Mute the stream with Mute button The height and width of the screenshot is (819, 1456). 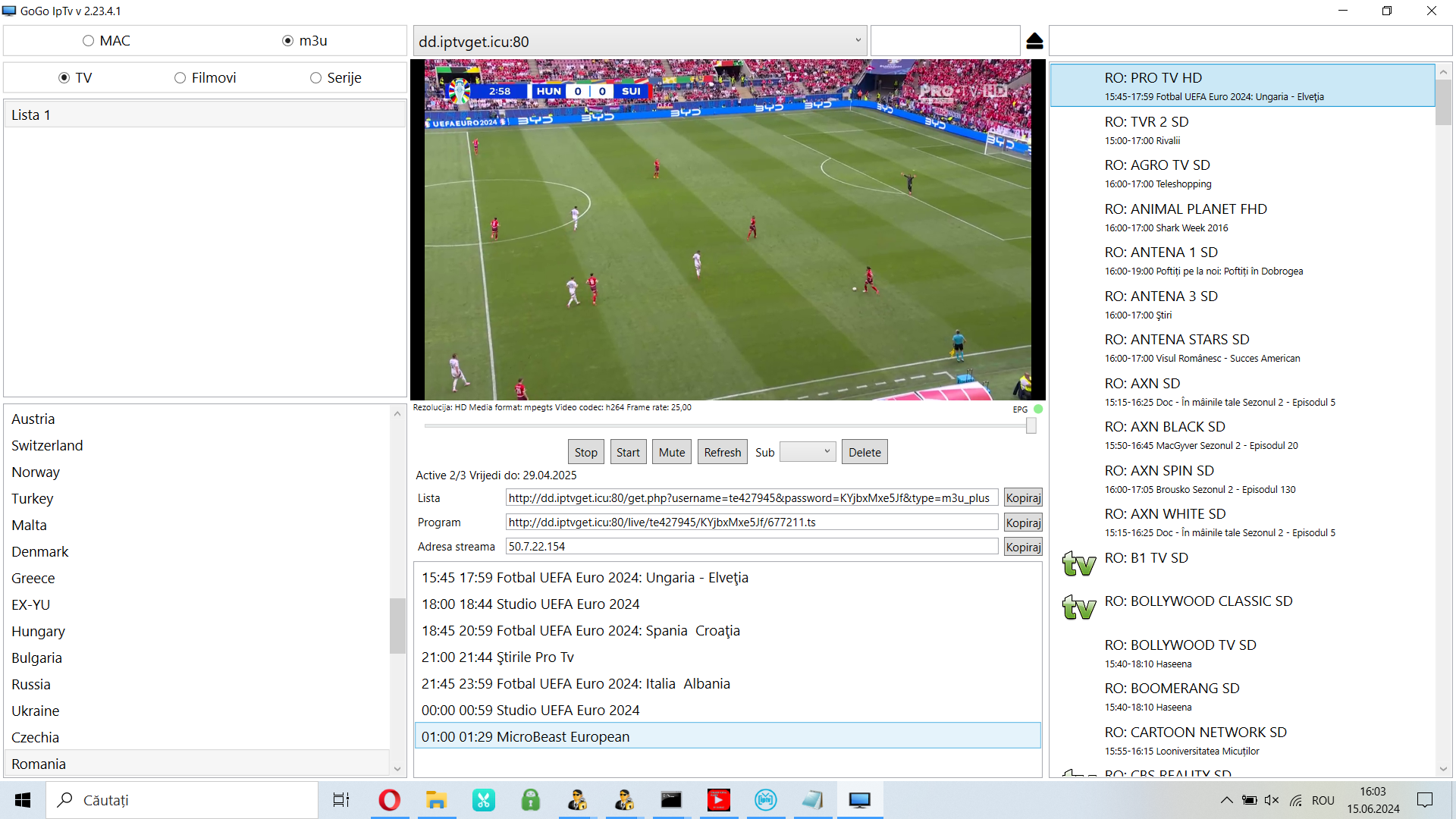672,452
